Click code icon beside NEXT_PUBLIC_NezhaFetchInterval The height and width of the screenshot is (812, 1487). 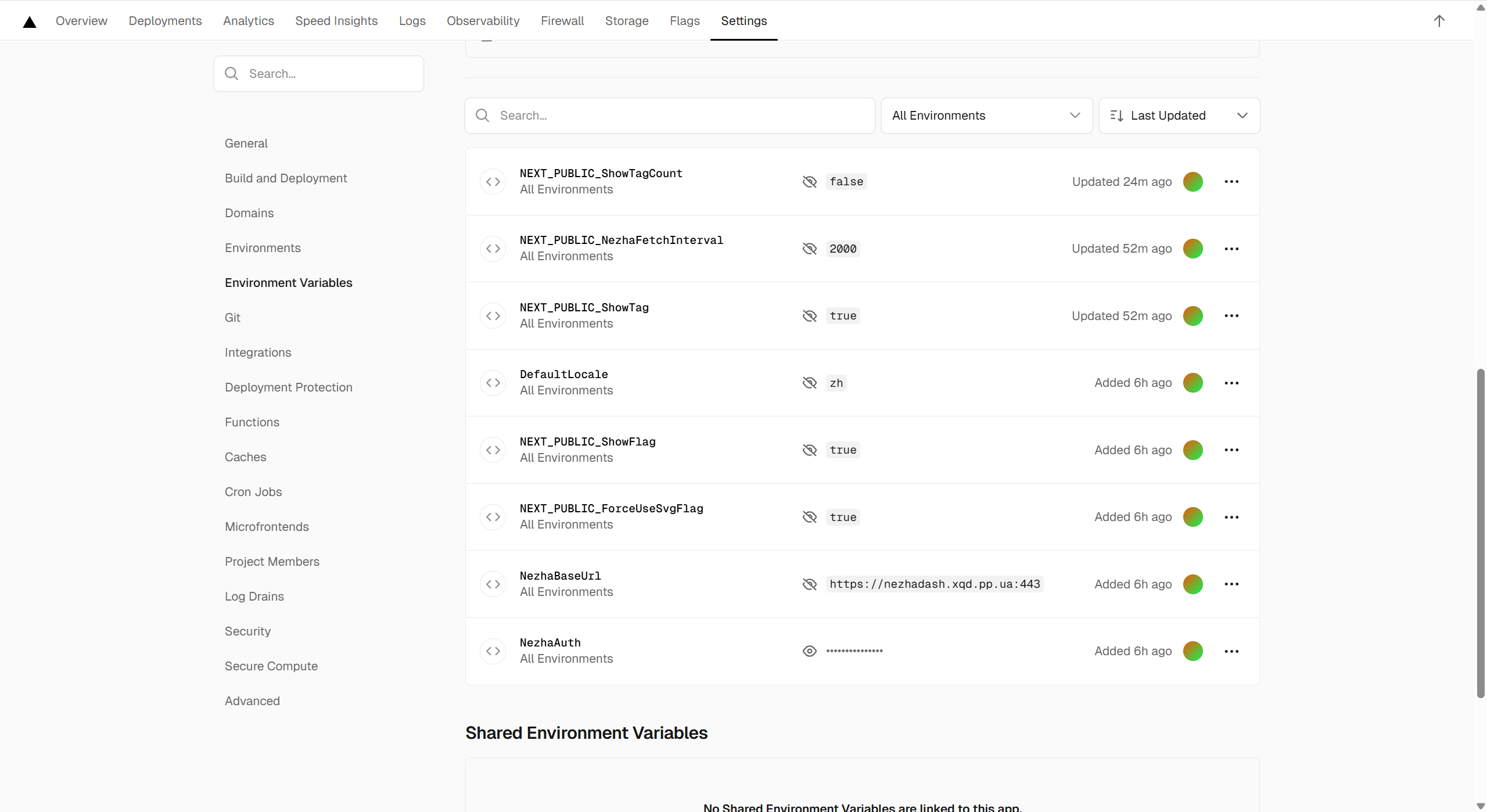(x=493, y=249)
